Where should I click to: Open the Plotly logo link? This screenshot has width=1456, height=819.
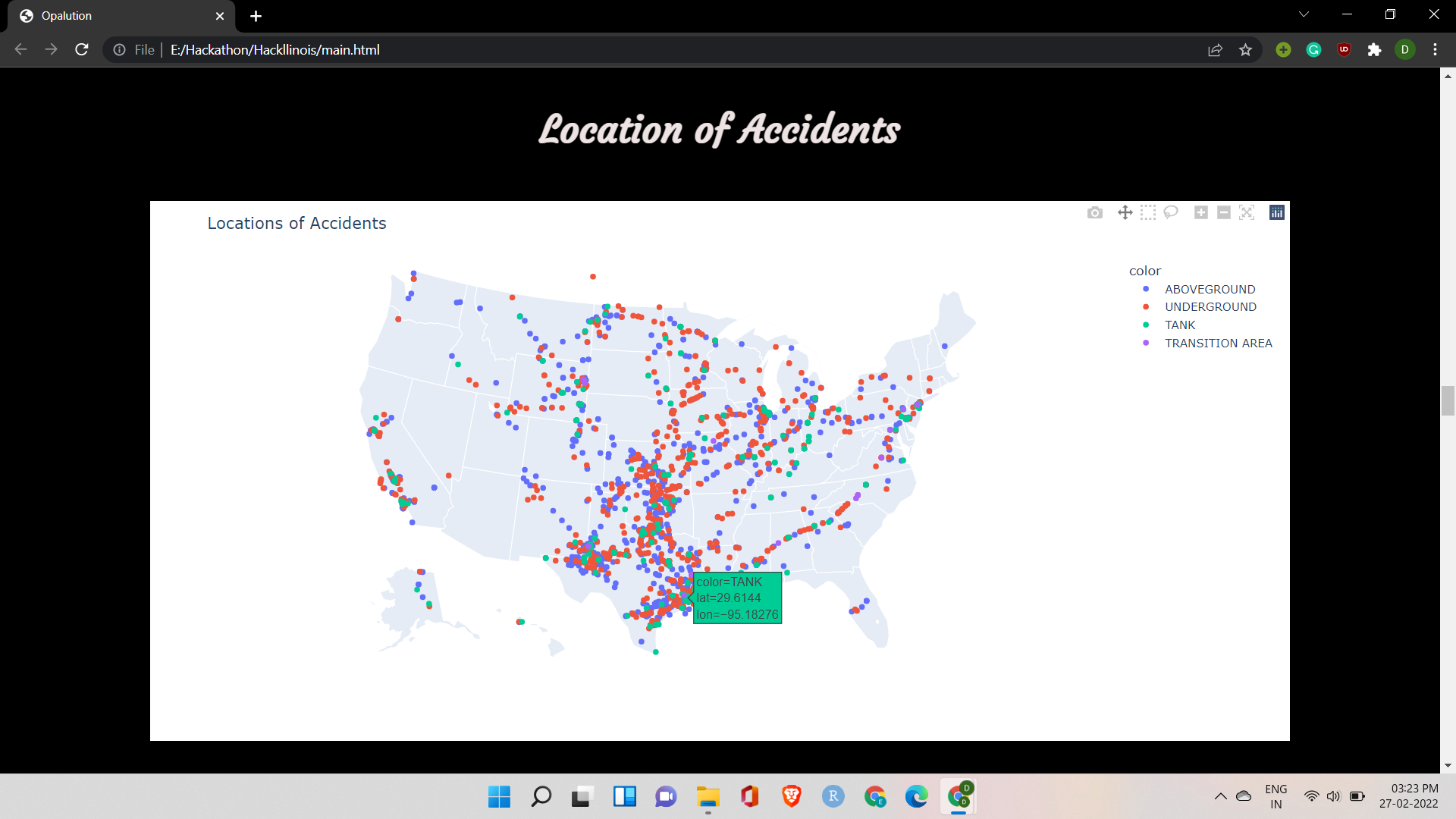click(1277, 213)
